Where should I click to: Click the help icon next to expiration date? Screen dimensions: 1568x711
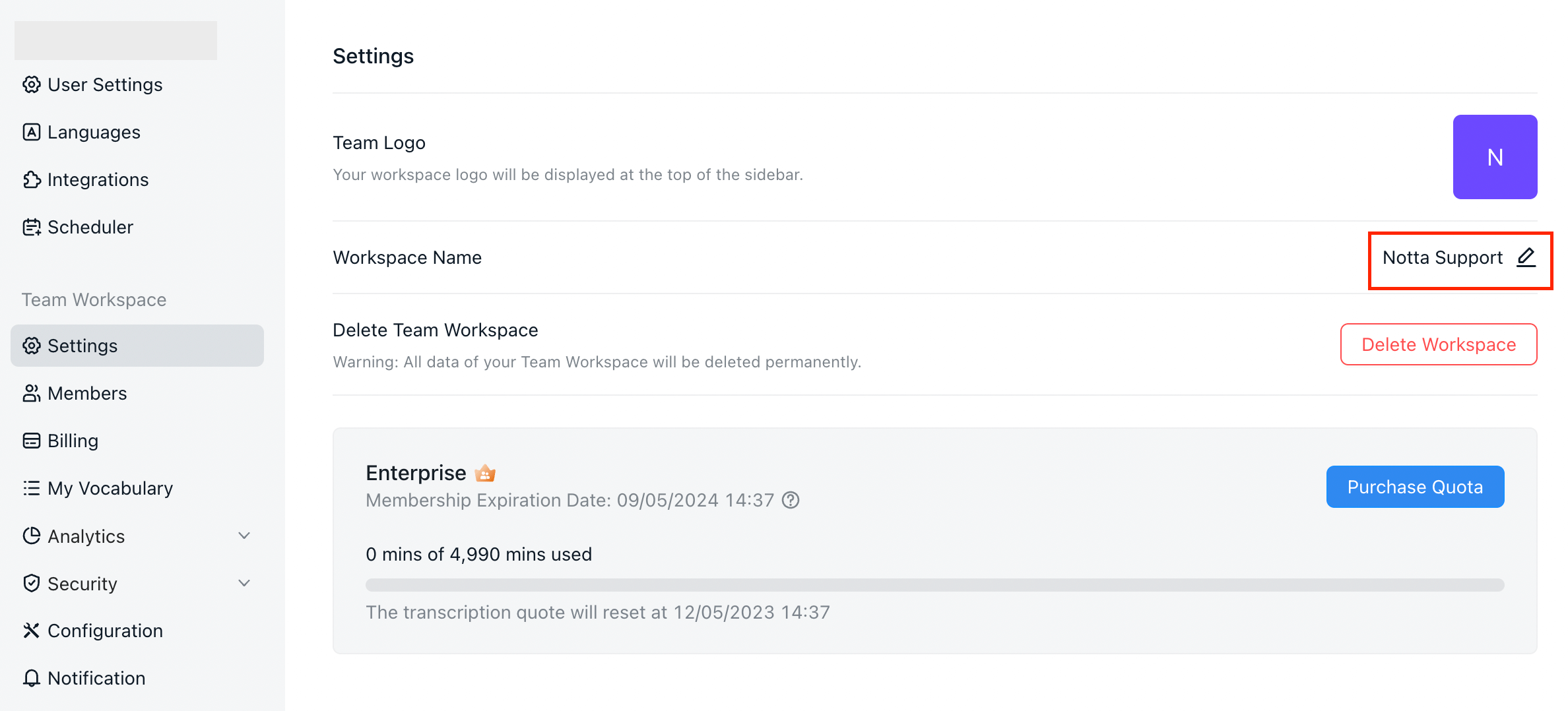pos(790,500)
